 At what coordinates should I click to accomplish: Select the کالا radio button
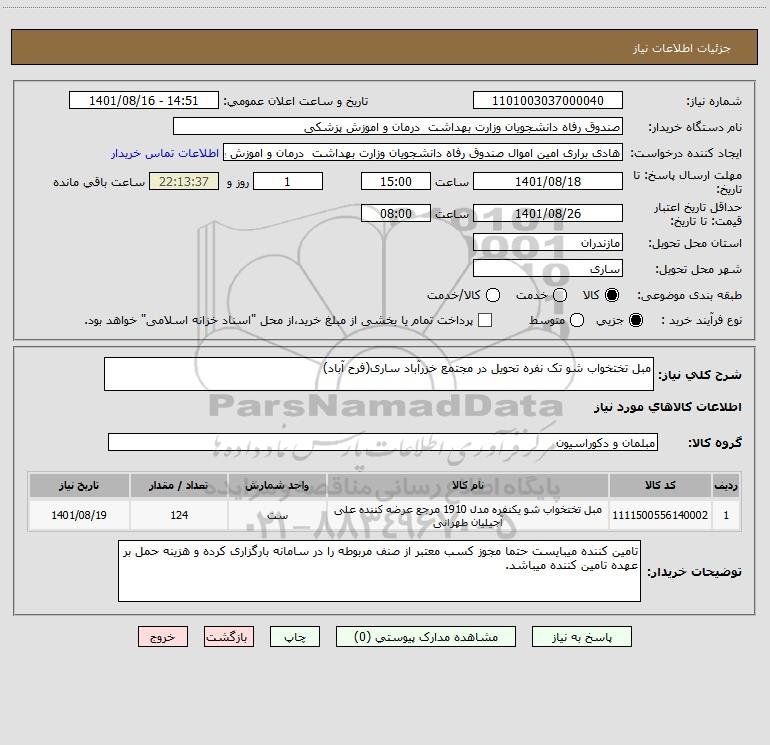(612, 295)
